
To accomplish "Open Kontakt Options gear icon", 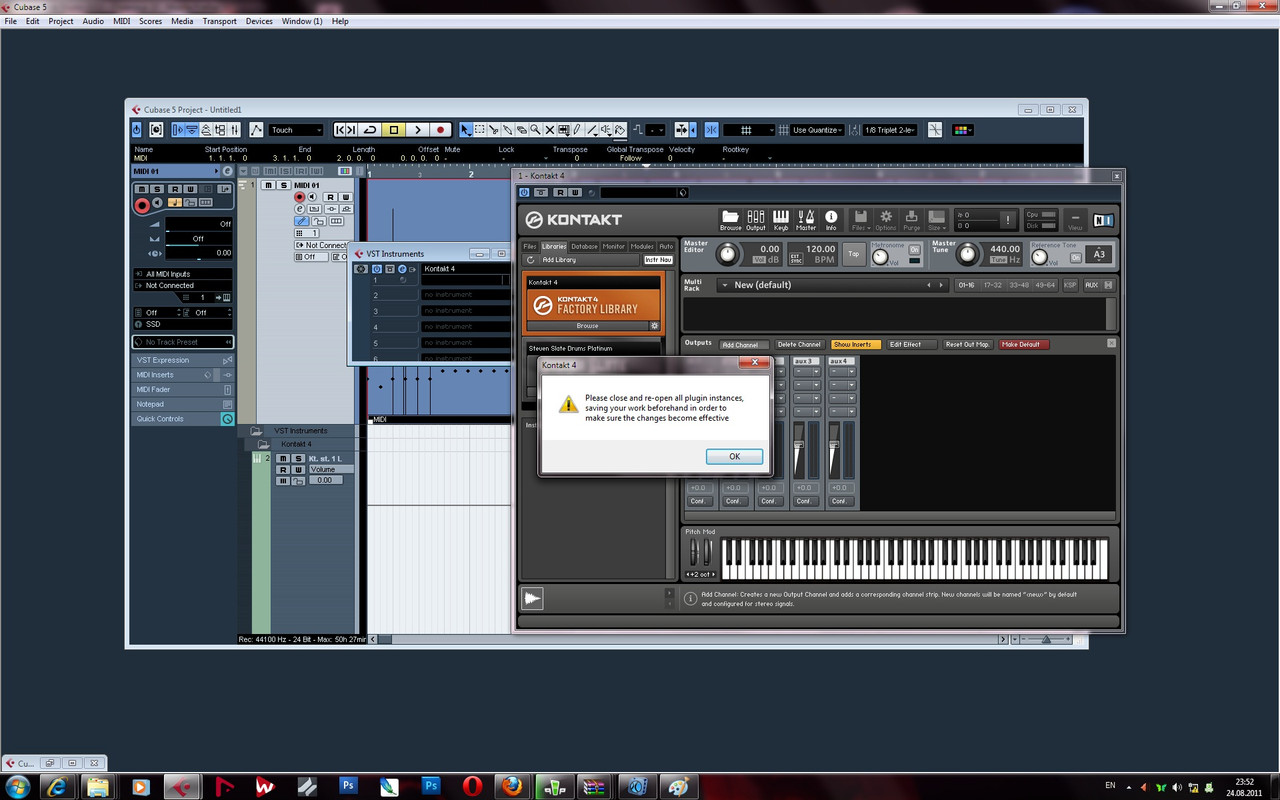I will pyautogui.click(x=886, y=219).
